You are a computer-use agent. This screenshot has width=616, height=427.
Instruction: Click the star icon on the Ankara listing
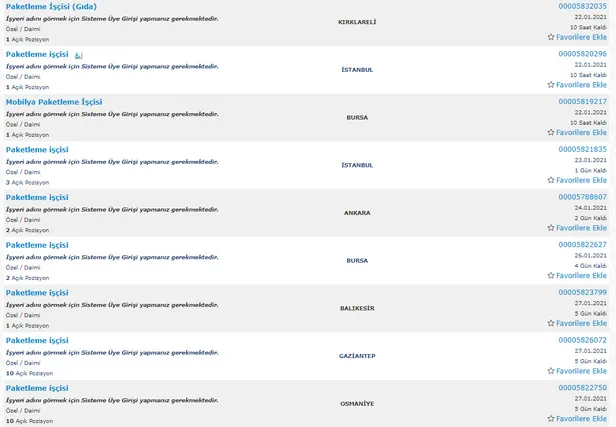click(x=551, y=228)
